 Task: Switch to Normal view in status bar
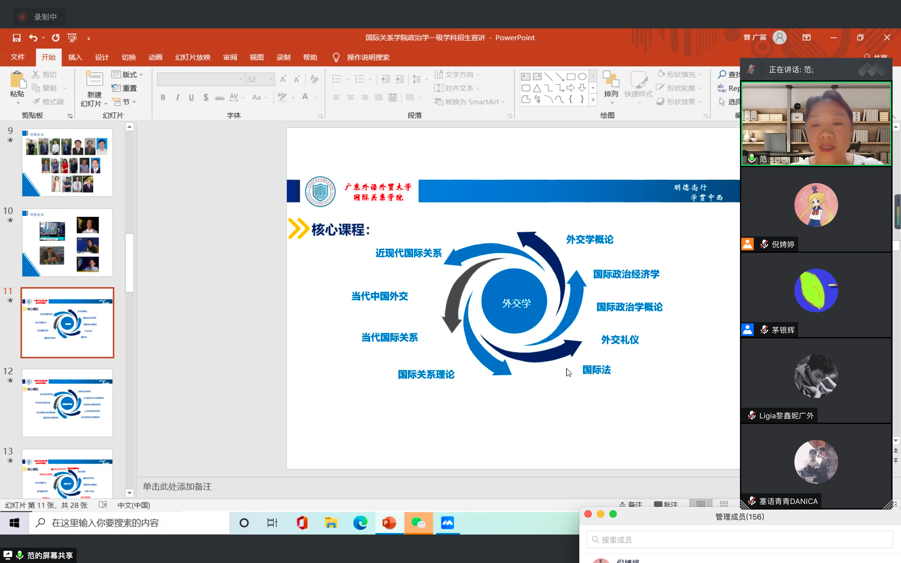[701, 505]
